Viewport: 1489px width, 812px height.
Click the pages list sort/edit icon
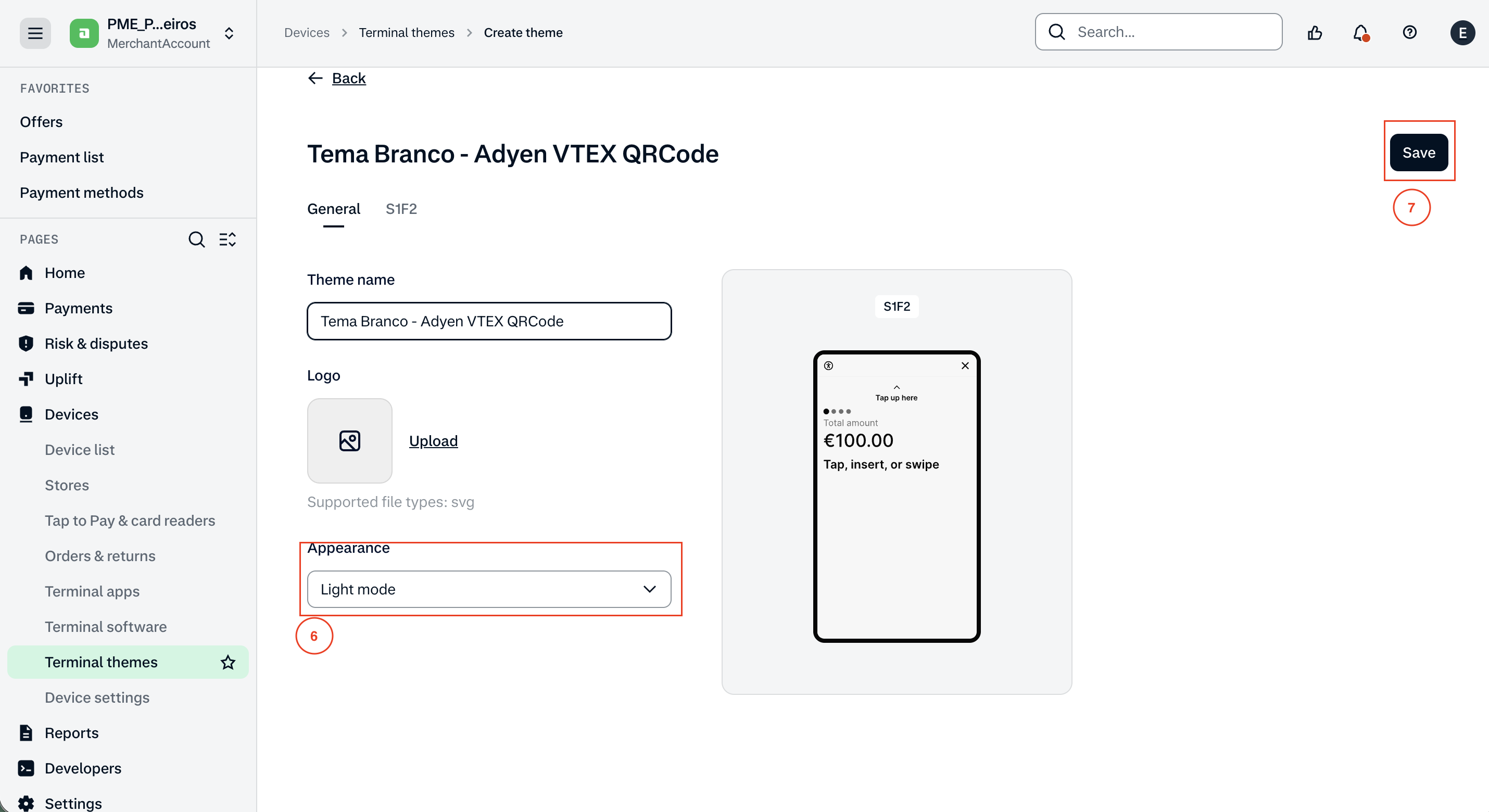tap(228, 239)
